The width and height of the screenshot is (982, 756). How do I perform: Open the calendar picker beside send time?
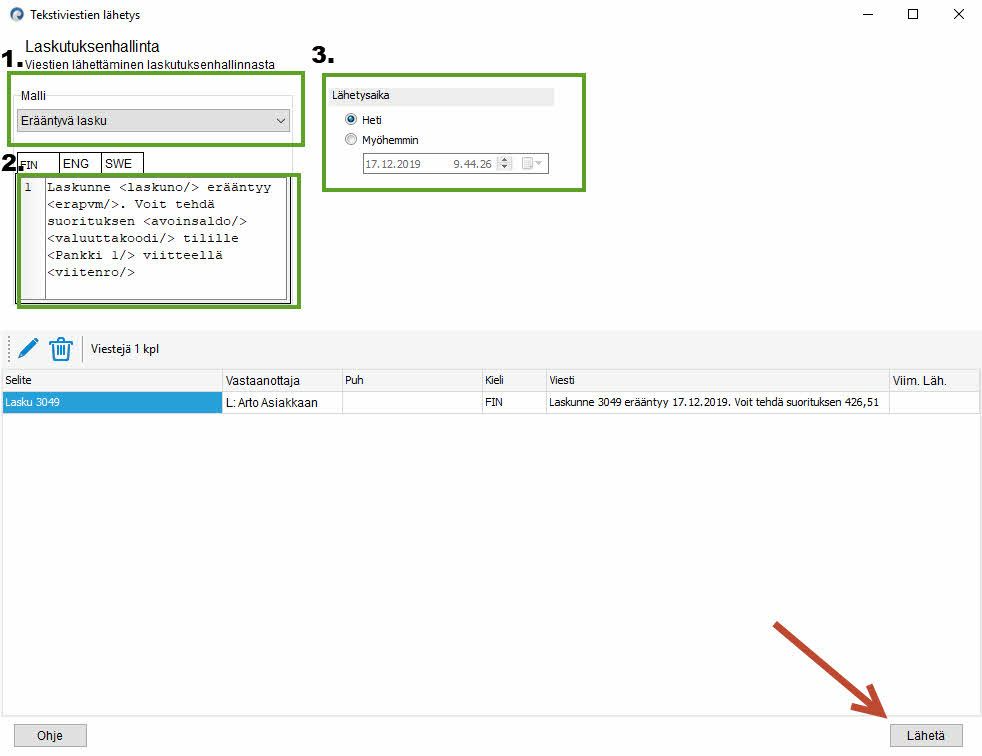532,163
